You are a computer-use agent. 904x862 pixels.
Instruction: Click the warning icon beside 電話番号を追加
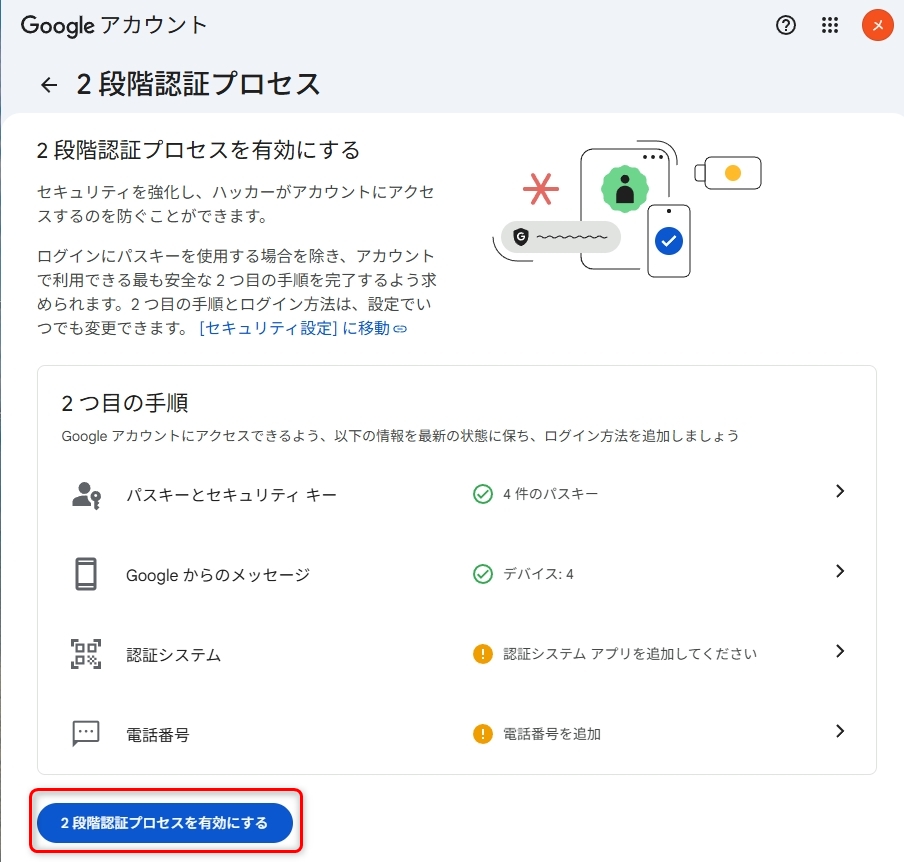(483, 733)
